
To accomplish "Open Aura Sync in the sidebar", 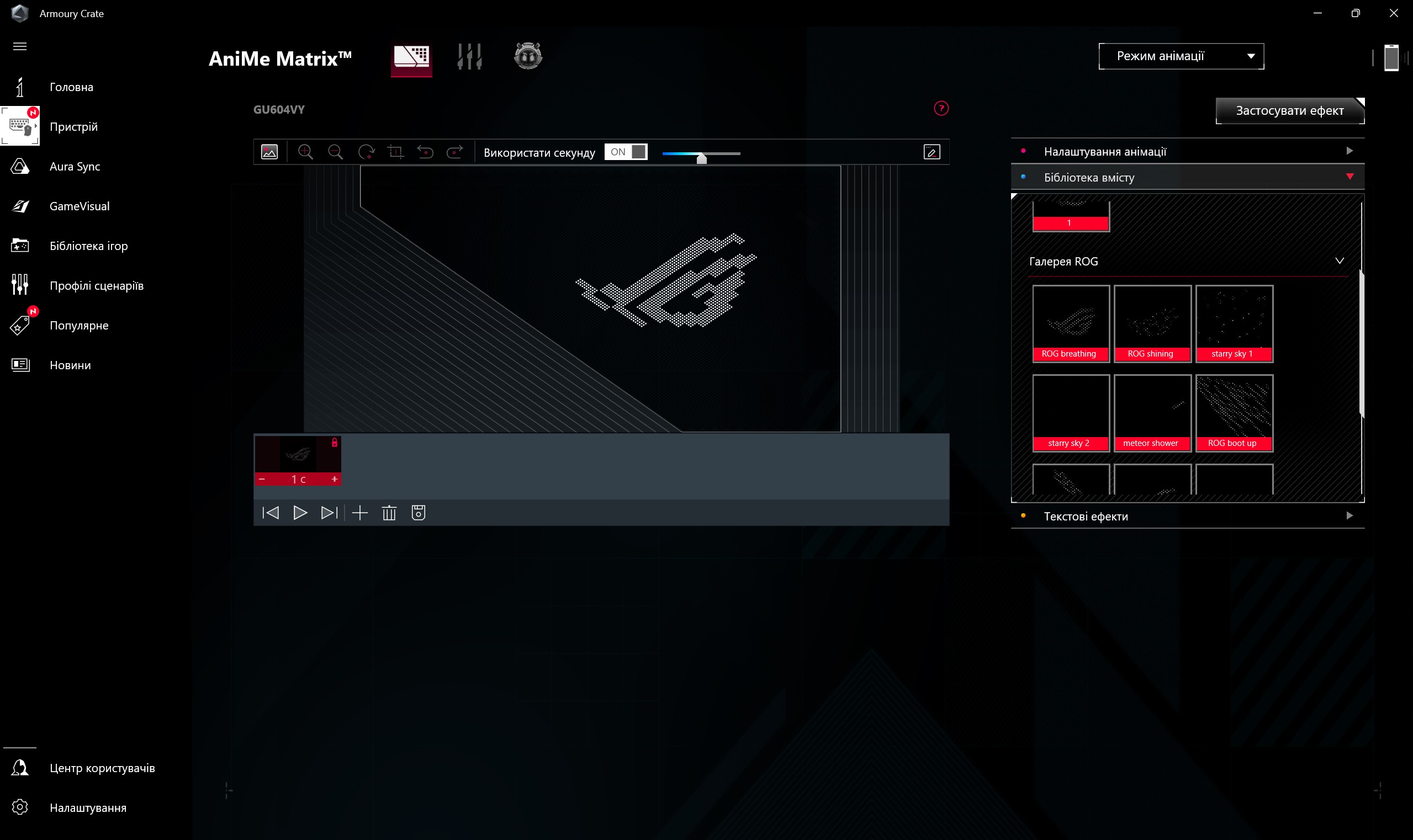I will point(74,167).
